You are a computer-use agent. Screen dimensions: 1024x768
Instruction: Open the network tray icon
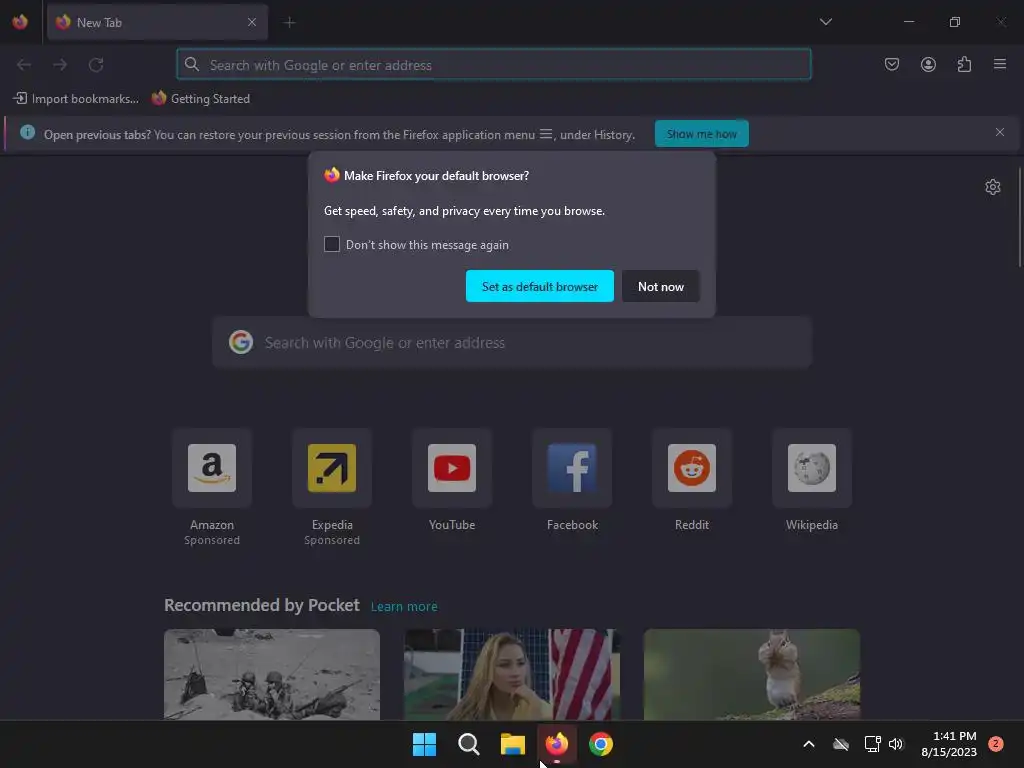872,744
